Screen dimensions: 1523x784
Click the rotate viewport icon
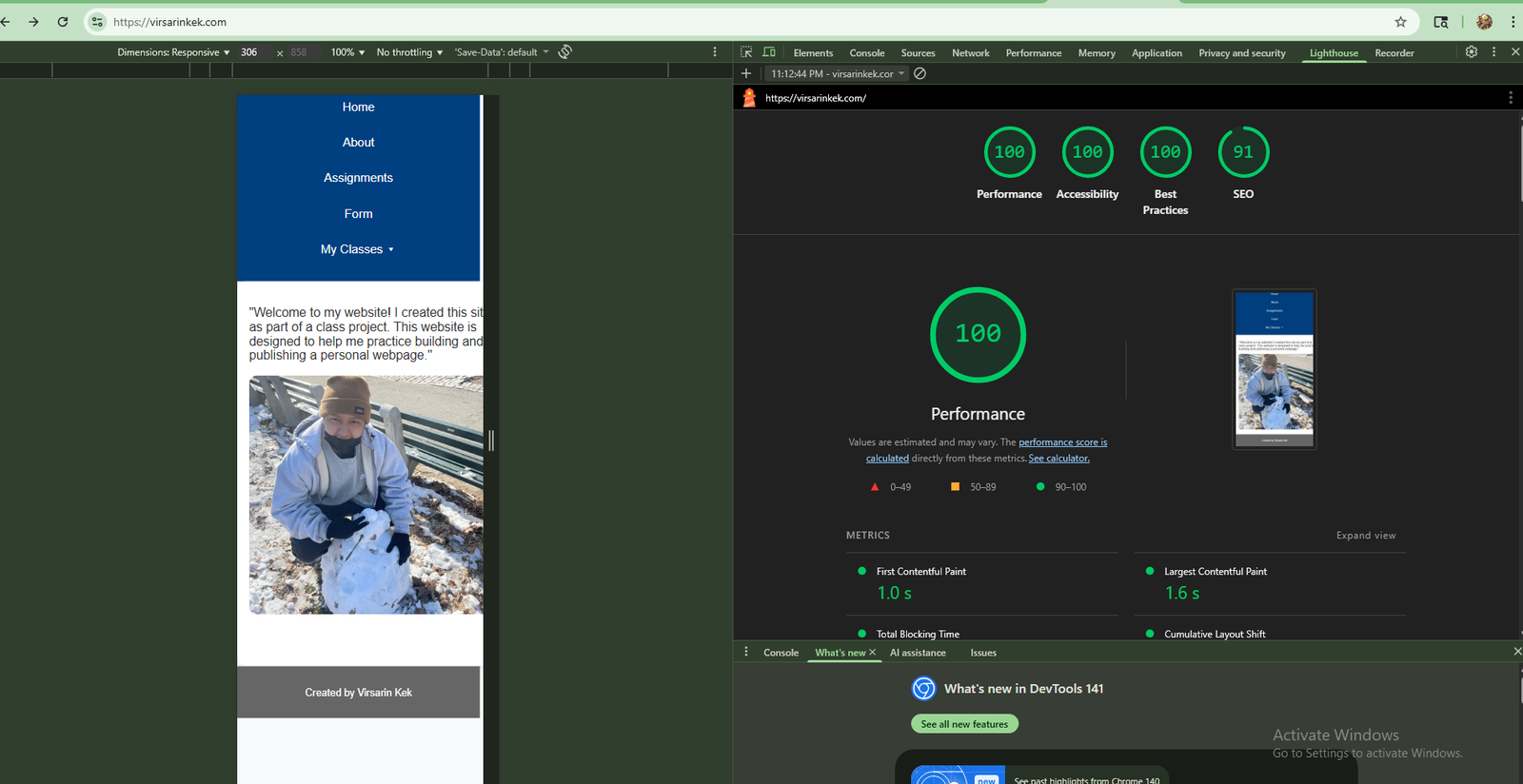click(565, 52)
